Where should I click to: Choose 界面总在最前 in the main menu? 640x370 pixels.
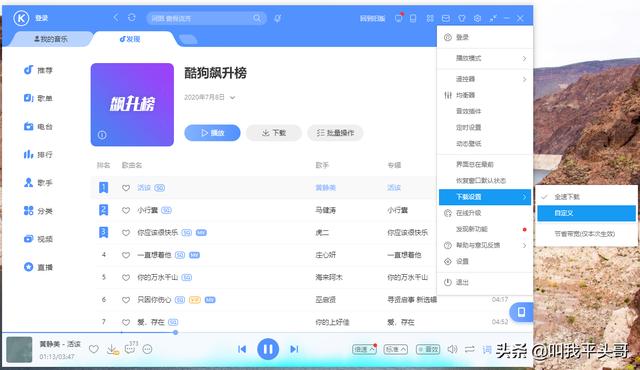pos(485,164)
